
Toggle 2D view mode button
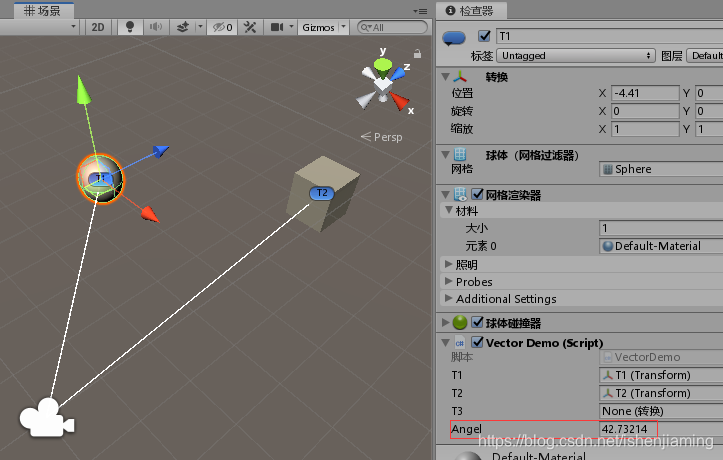click(x=98, y=27)
